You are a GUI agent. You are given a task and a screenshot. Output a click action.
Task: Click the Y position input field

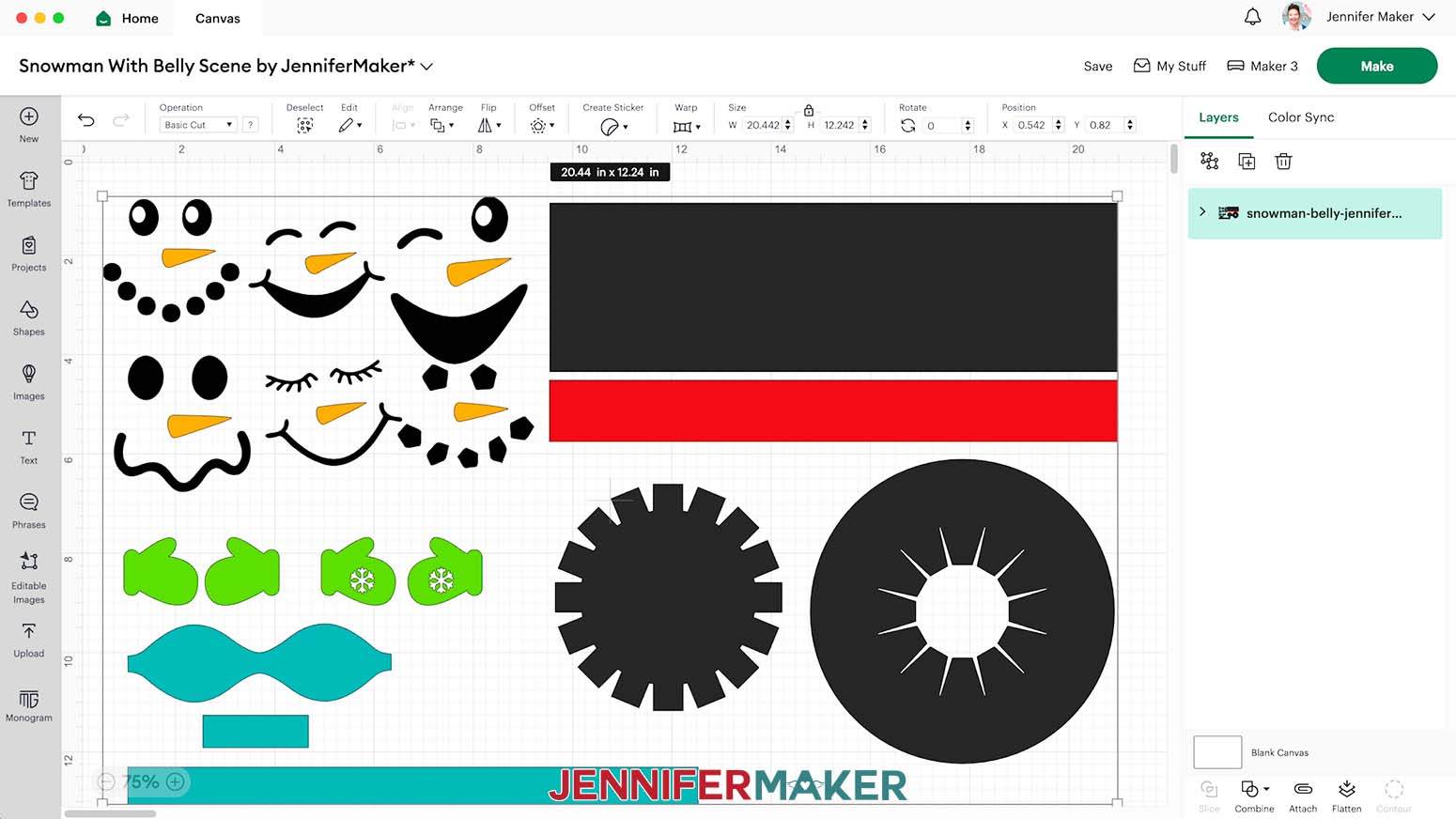point(1104,125)
